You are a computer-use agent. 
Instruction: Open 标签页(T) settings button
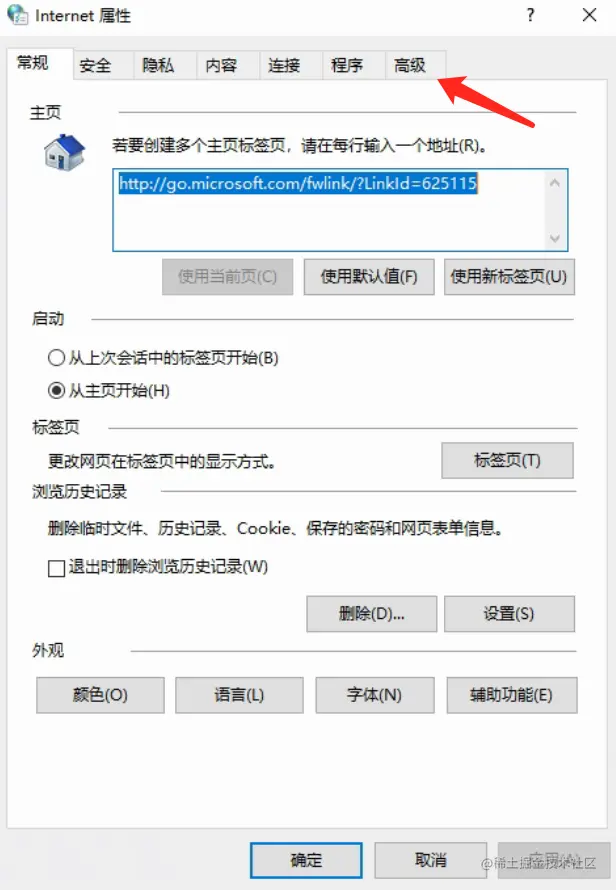point(507,460)
